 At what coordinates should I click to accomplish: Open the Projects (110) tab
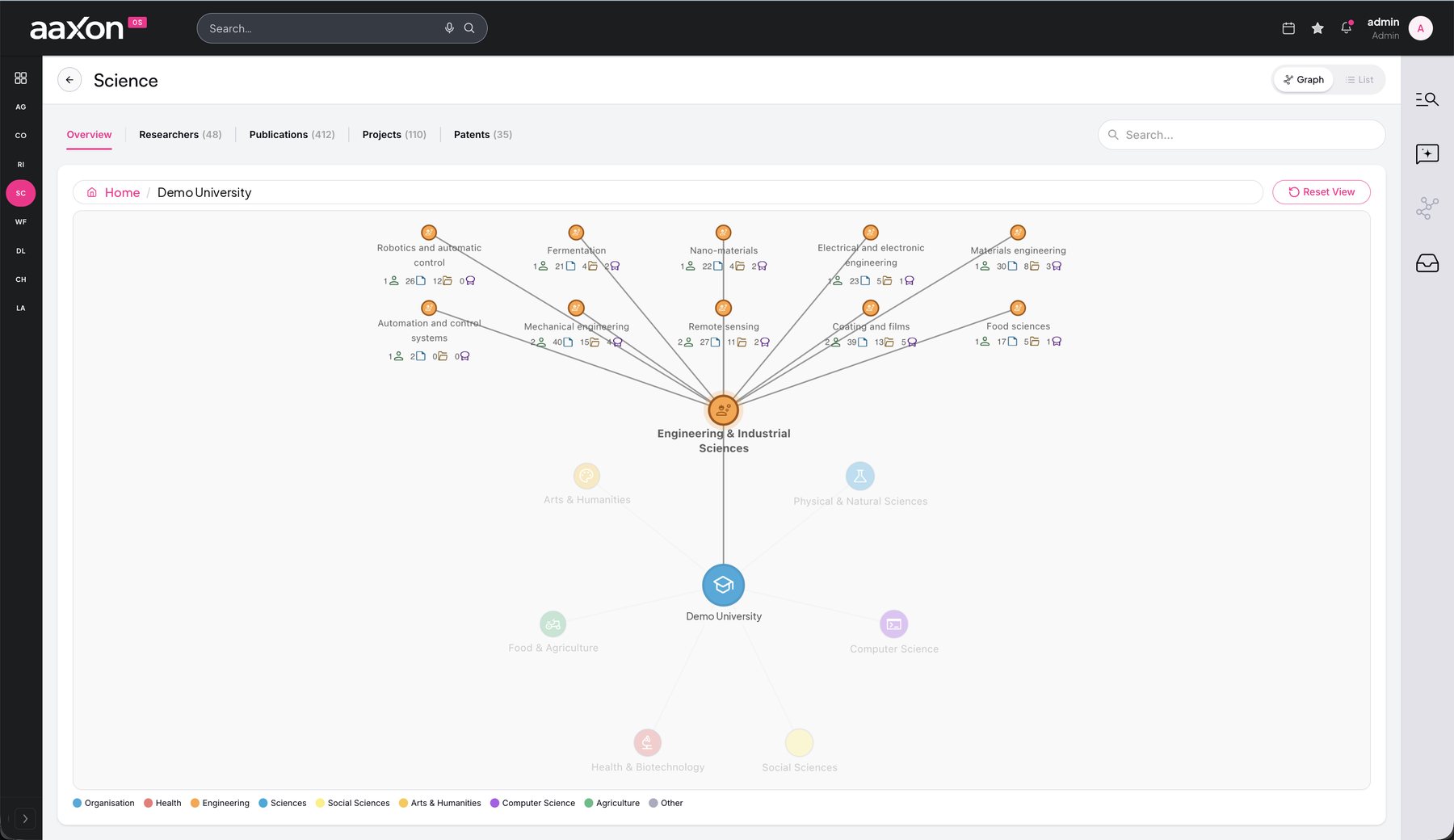[x=394, y=135]
